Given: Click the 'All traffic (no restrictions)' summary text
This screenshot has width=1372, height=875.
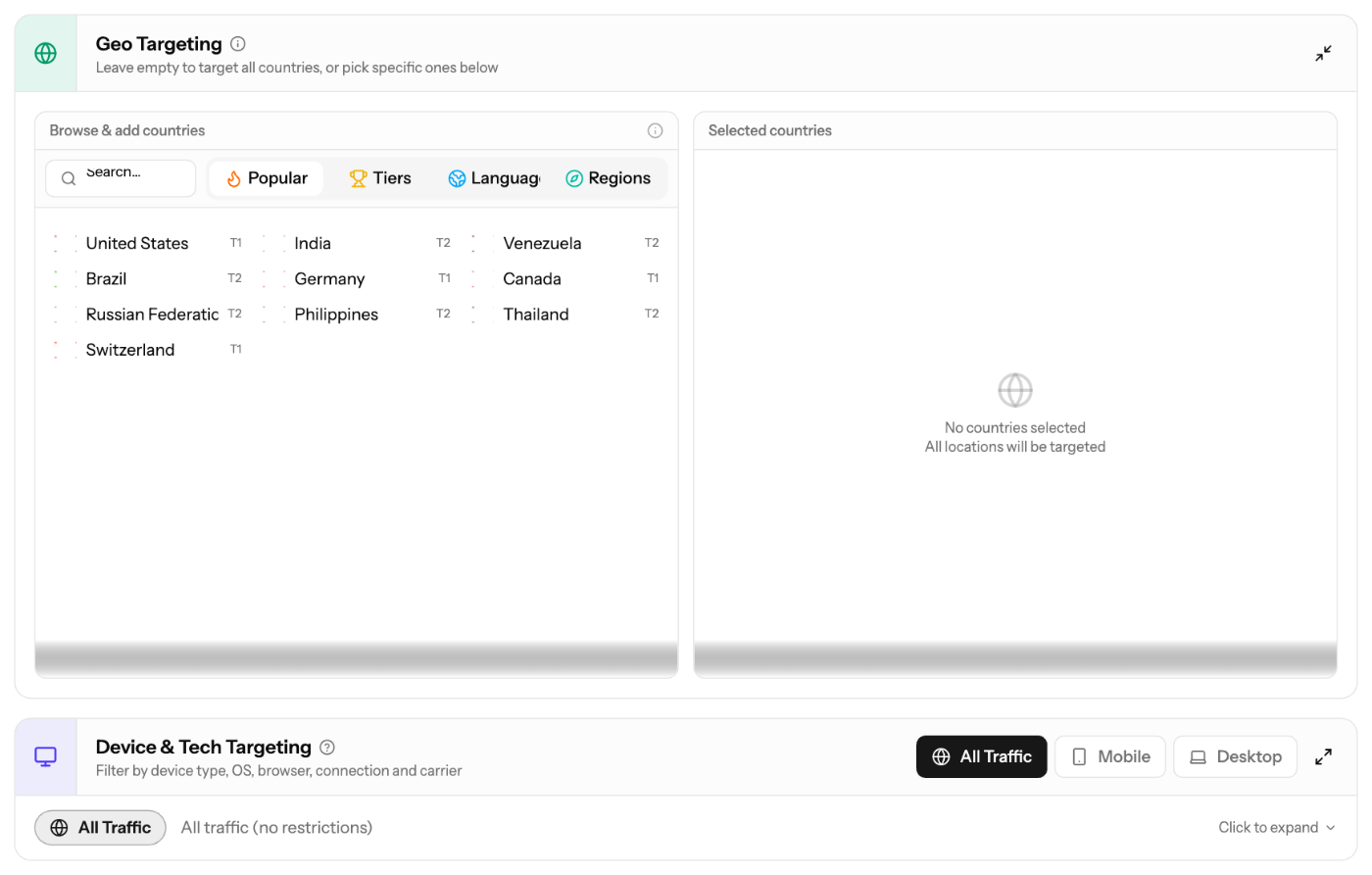Looking at the screenshot, I should coord(276,828).
